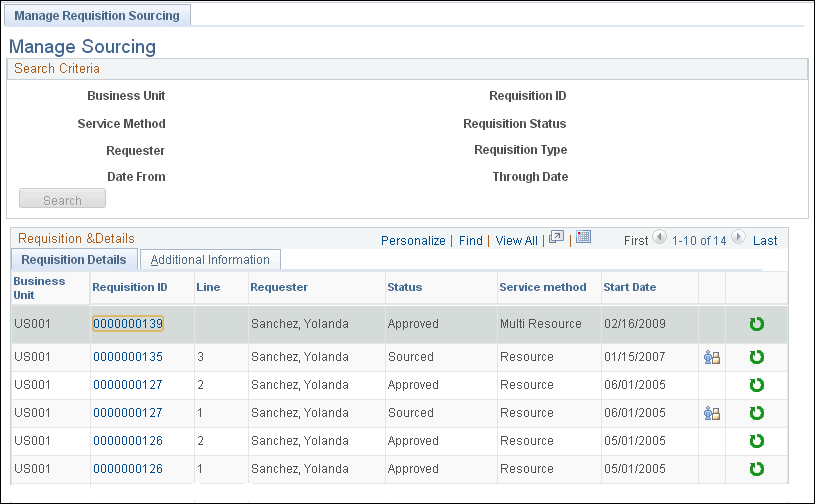
Task: Click refresh icon in 0000000127 line 1 row
Action: [x=756, y=414]
